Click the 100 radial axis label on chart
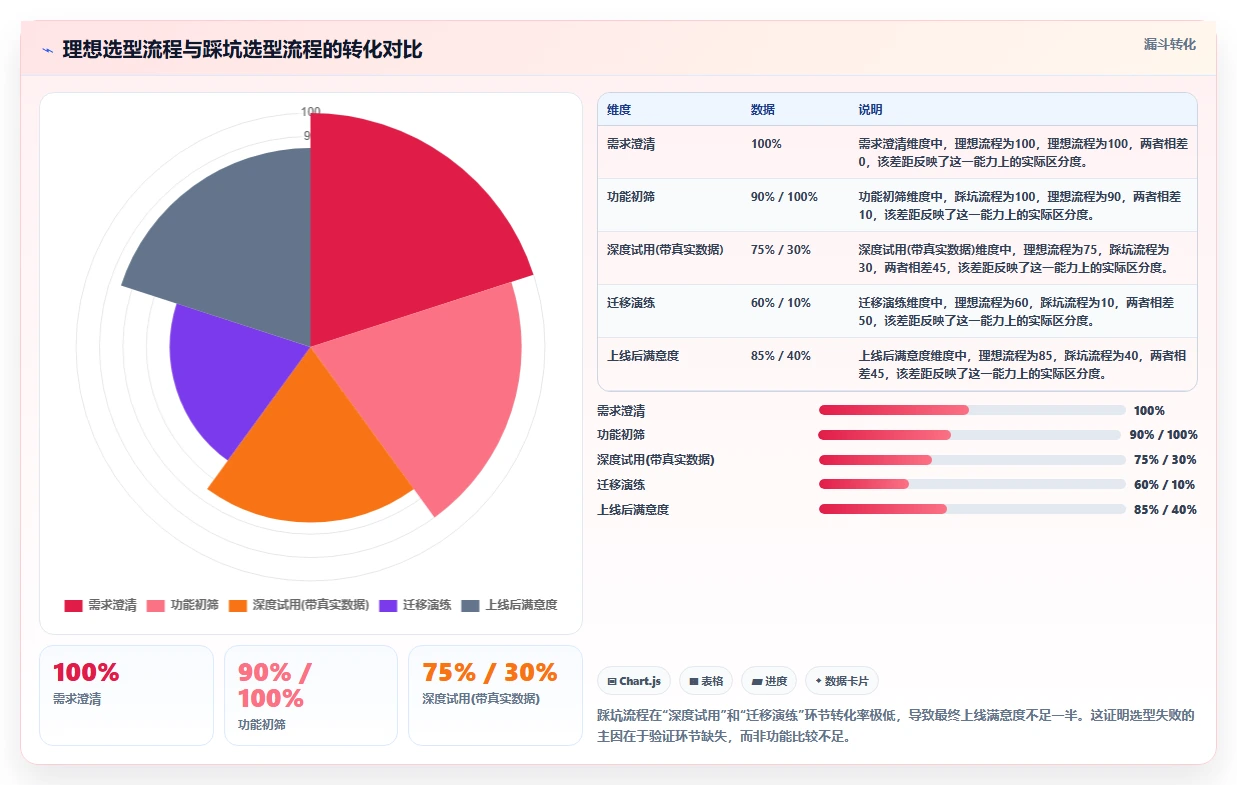Viewport: 1237px width, 785px height. (x=310, y=111)
